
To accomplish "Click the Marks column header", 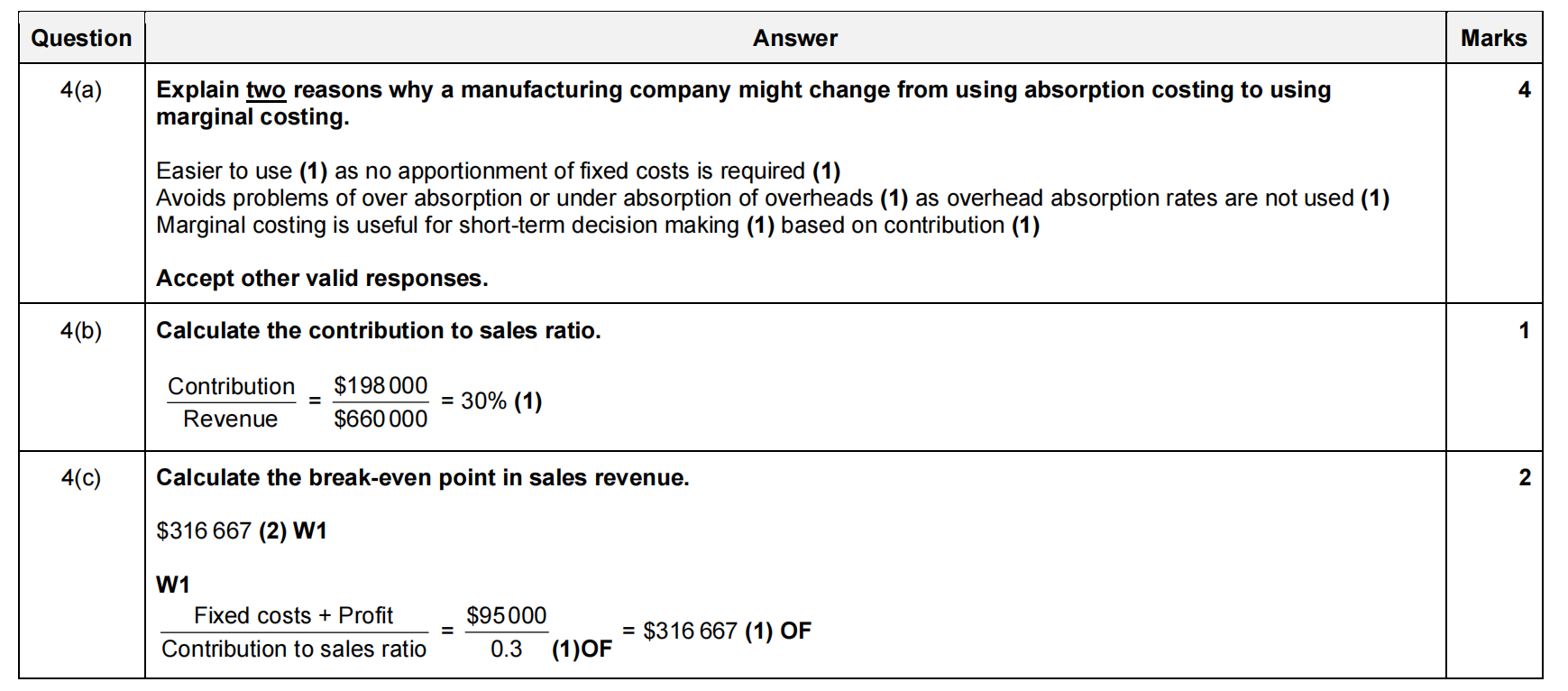I will click(1493, 38).
